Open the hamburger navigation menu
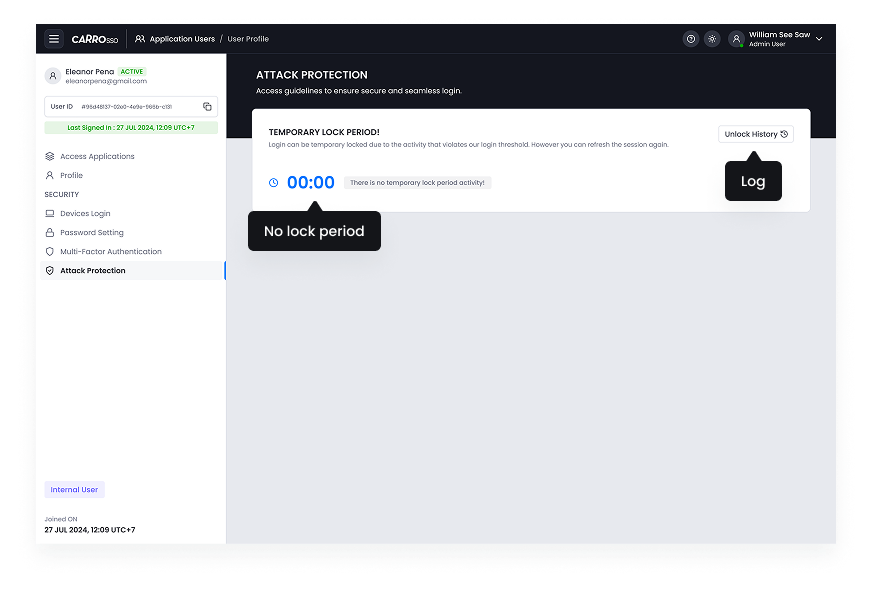The width and height of the screenshot is (872, 592). (x=54, y=38)
